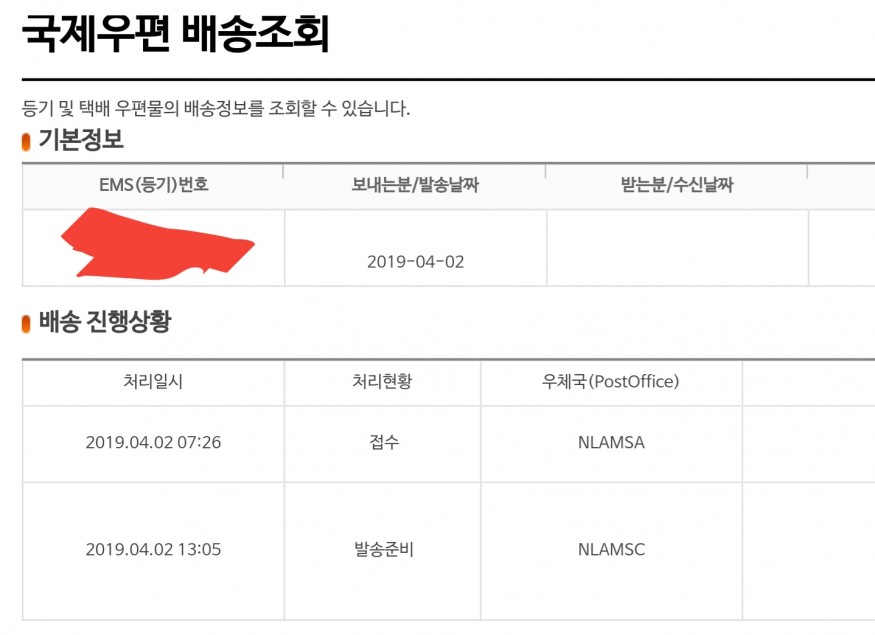This screenshot has height=635, width=875.
Task: Click the EMS(등기)번호 column header
Action: coord(153,185)
